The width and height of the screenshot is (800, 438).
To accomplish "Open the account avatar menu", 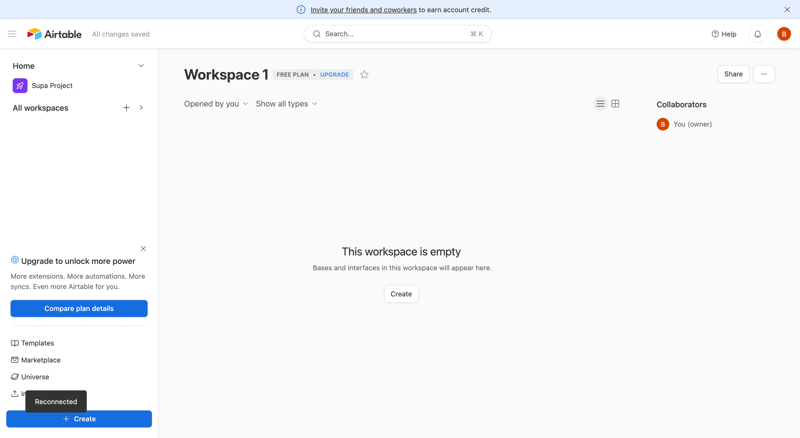I will coord(784,34).
